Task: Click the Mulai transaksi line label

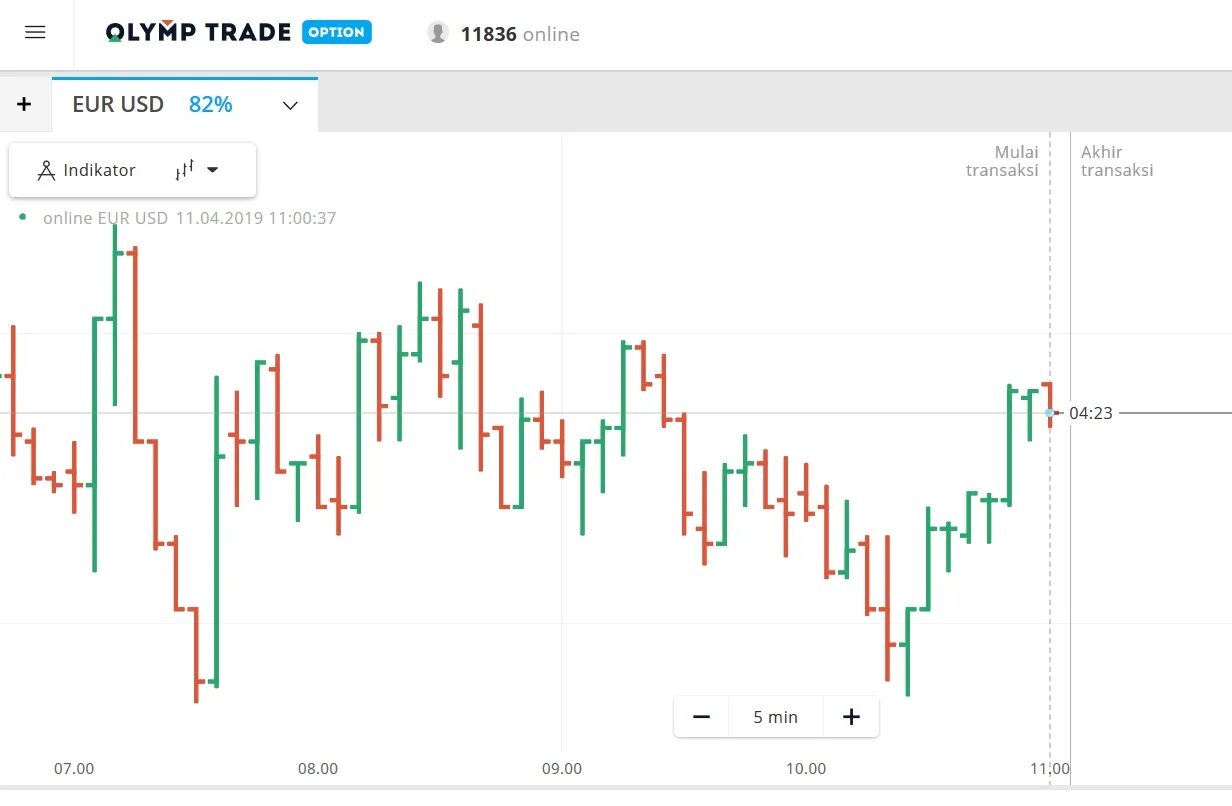Action: (x=1002, y=161)
